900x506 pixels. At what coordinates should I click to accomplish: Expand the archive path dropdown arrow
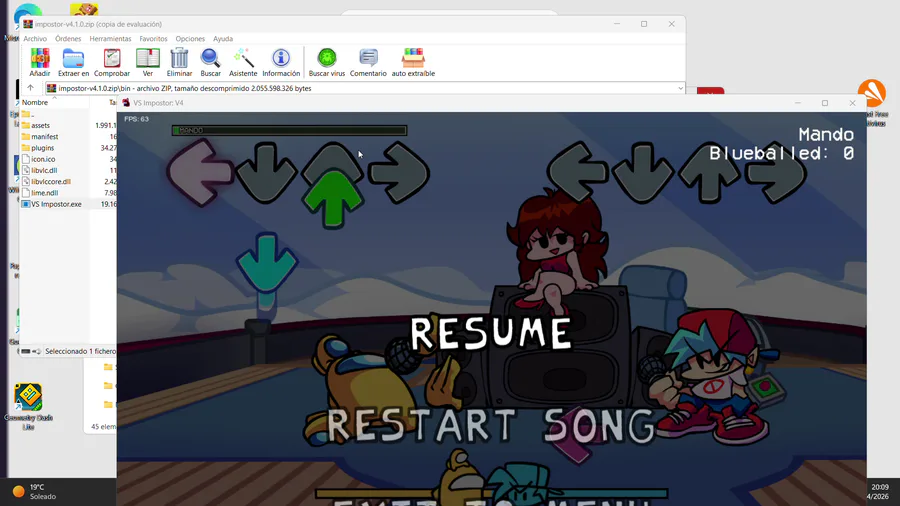(680, 88)
